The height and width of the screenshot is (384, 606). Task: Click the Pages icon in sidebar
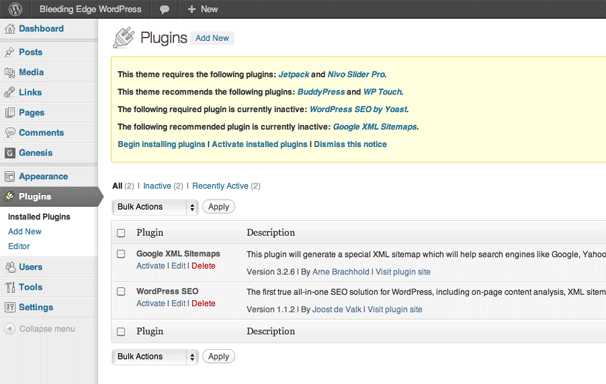click(10, 112)
